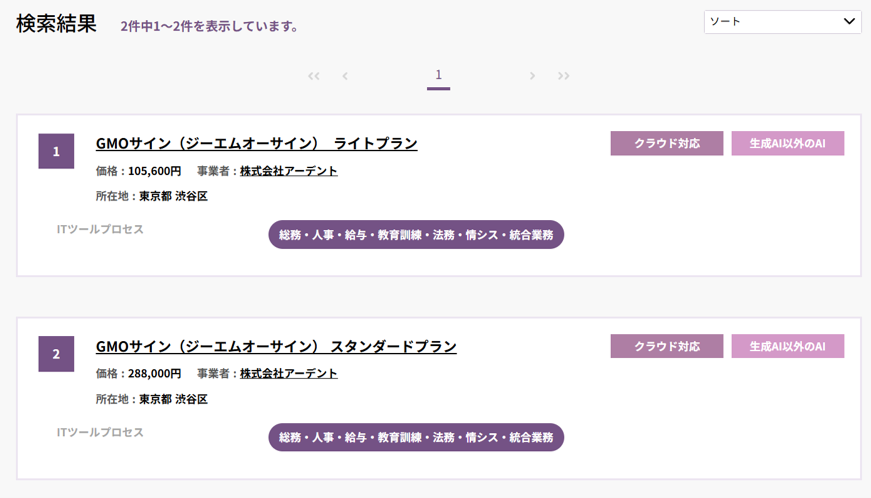Click the 検索結果 heading
The width and height of the screenshot is (871, 498).
pos(56,24)
